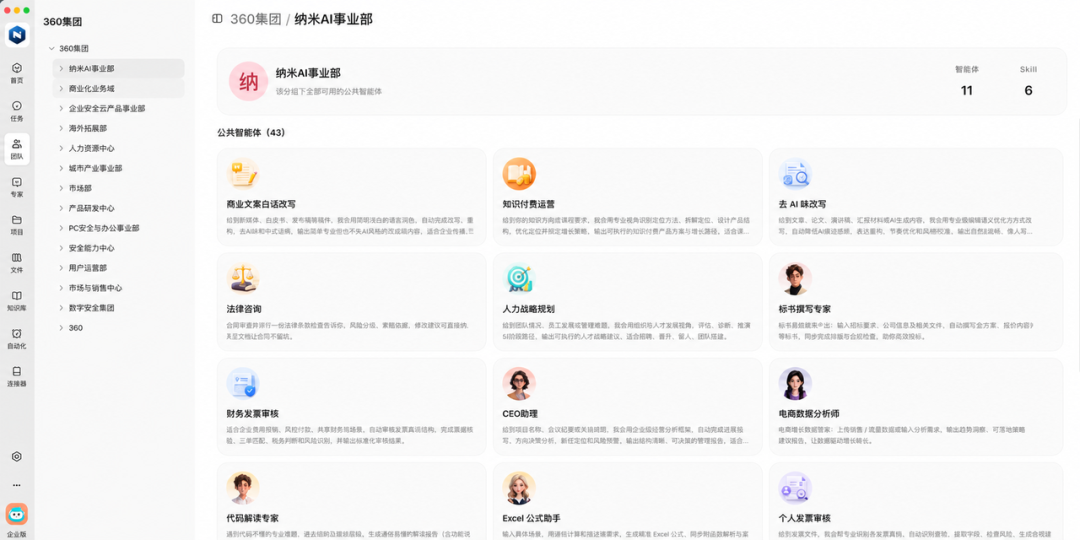The width and height of the screenshot is (1080, 540).
Task: Click the 去 AI 味改写 card icon
Action: pos(796,174)
